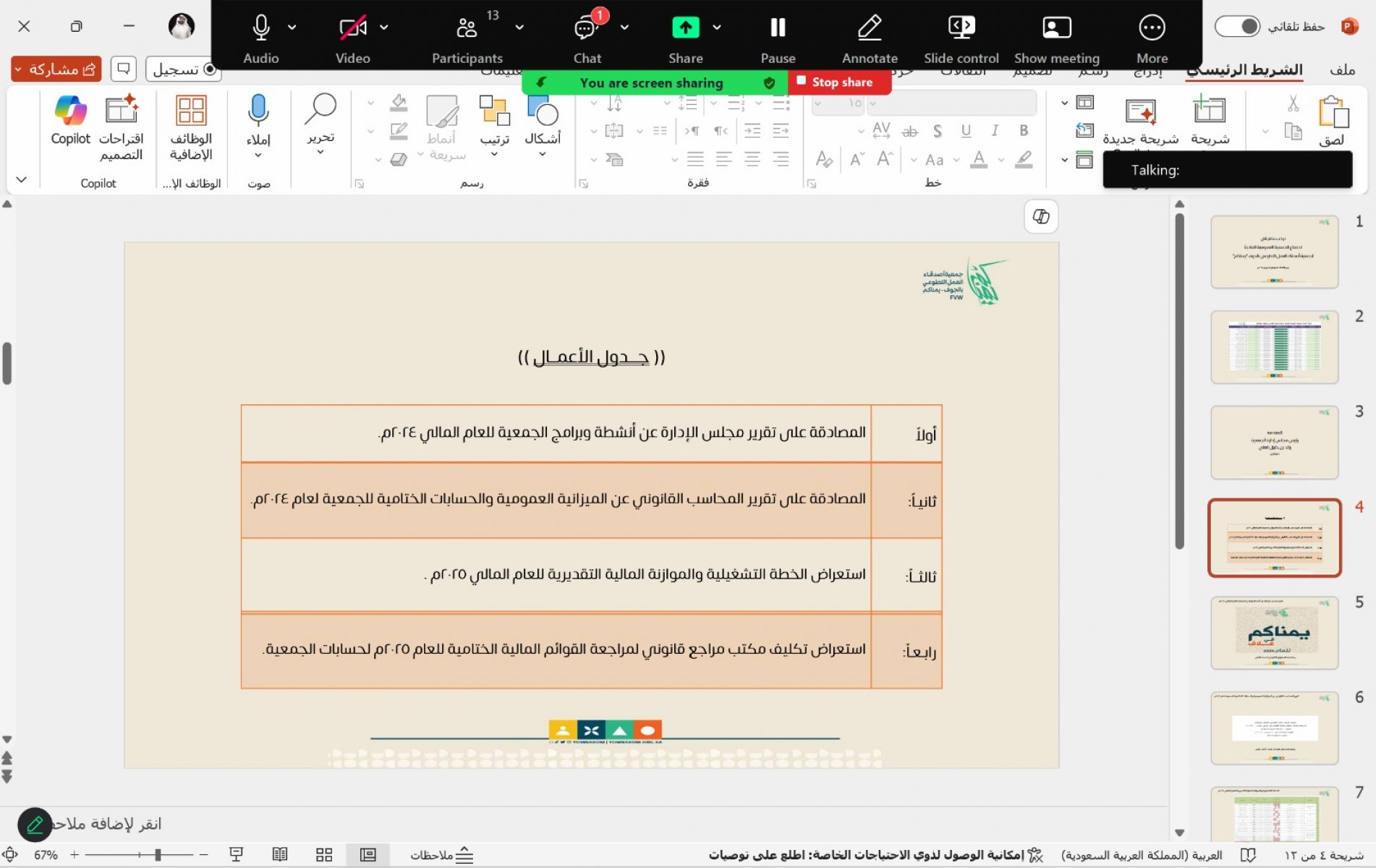The image size is (1376, 868).
Task: Open the تحرير (Editing) search menu
Action: pyautogui.click(x=320, y=123)
